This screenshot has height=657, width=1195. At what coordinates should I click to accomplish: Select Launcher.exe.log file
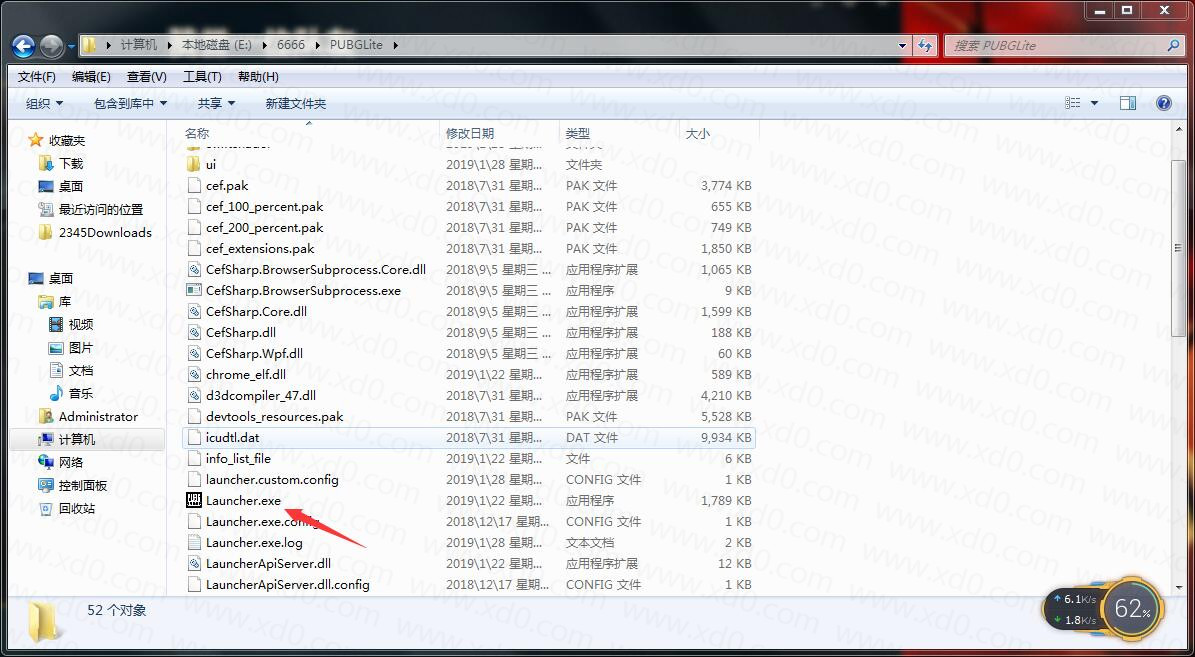point(255,543)
